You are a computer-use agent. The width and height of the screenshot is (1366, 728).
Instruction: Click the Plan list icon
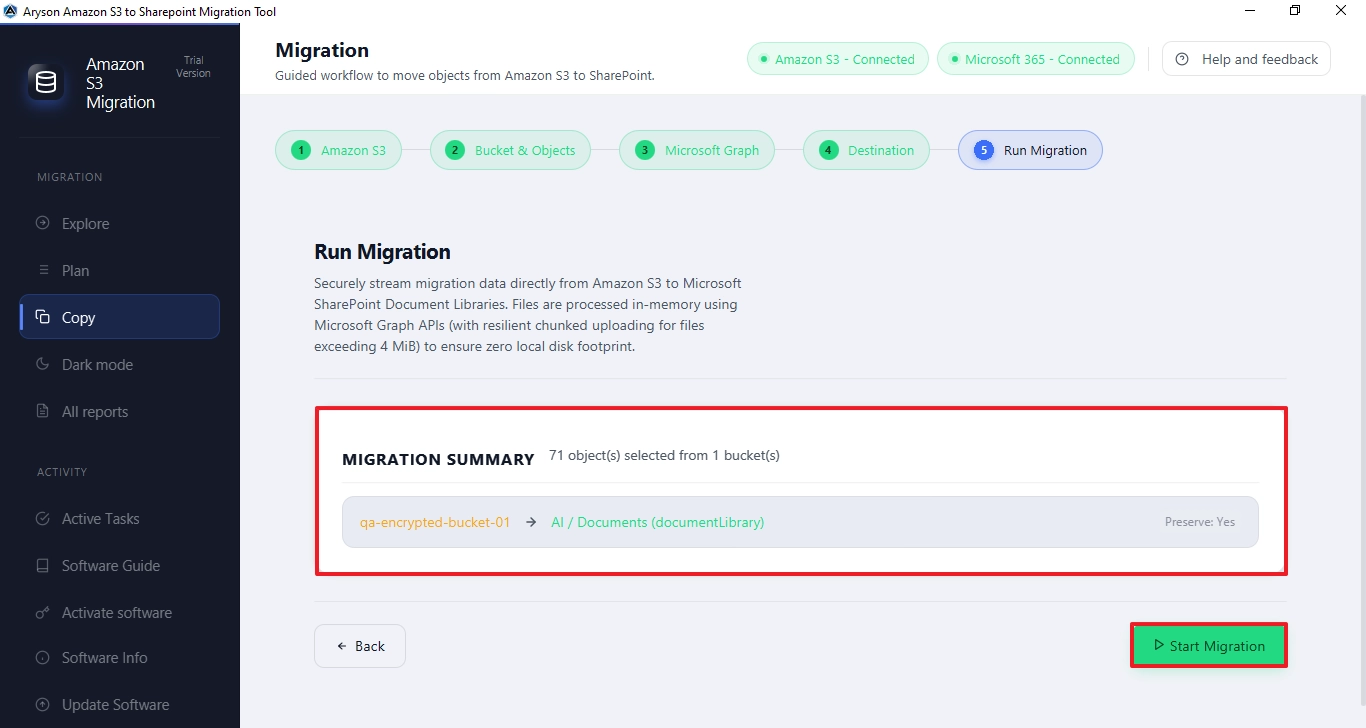tap(42, 270)
